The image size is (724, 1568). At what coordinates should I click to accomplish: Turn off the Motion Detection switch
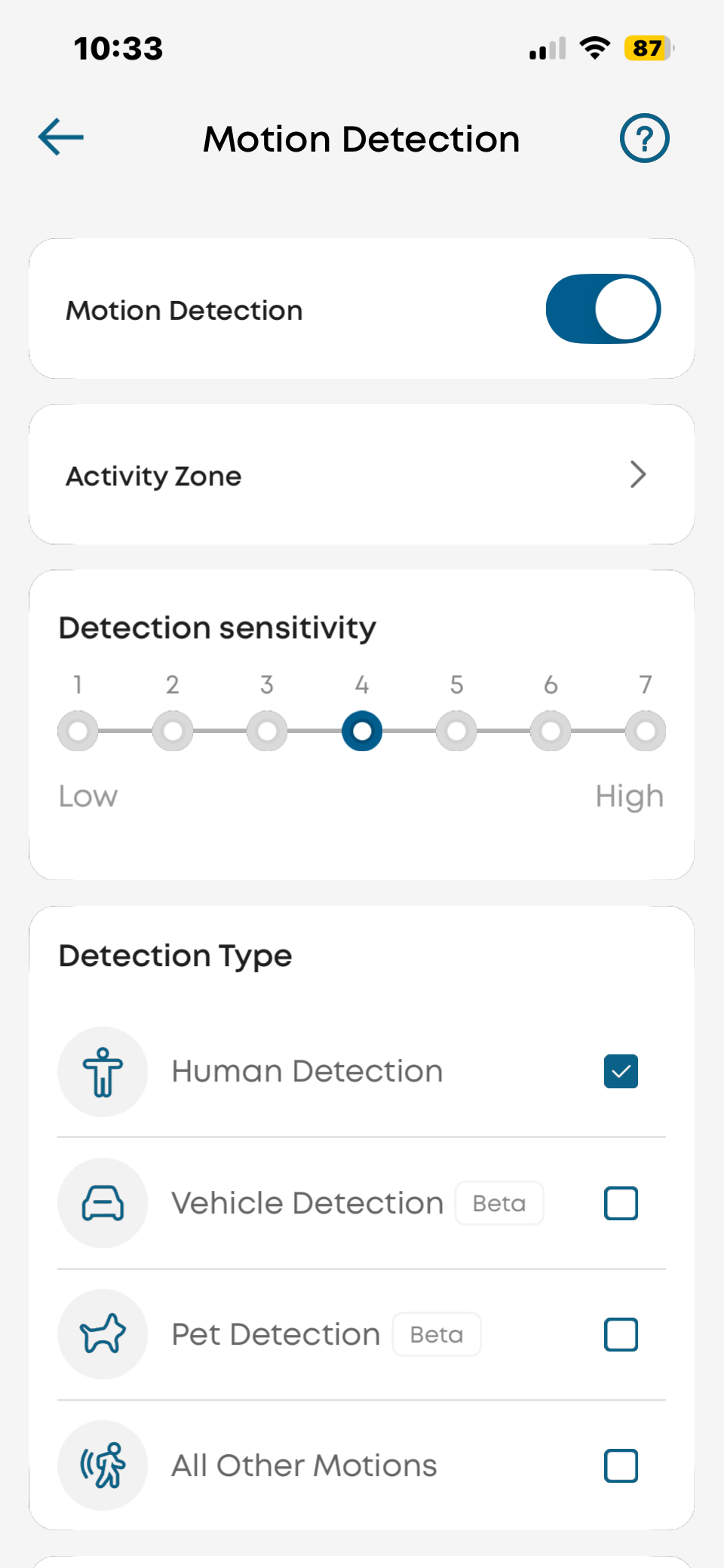[x=603, y=308]
